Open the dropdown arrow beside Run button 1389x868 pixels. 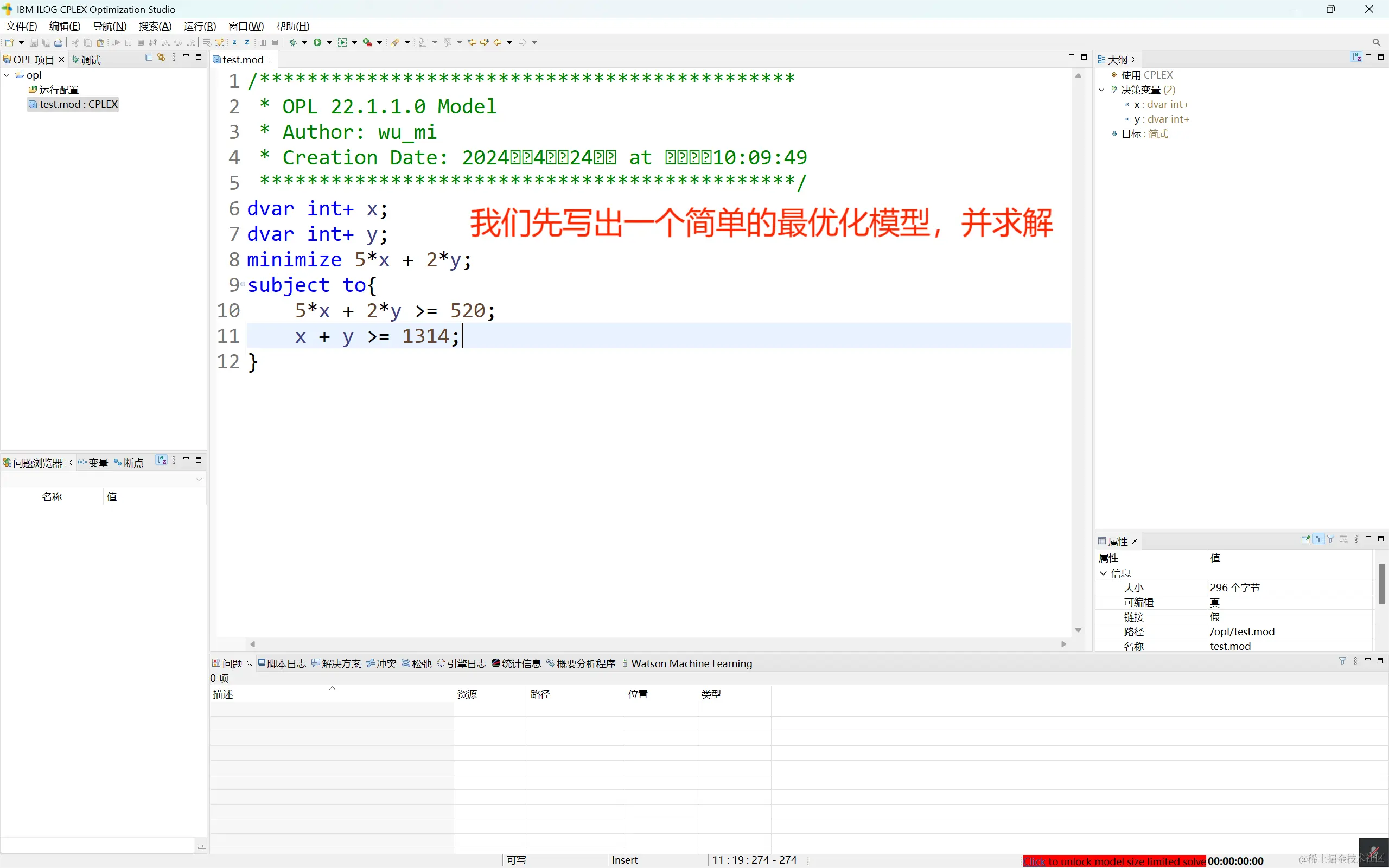pos(329,42)
